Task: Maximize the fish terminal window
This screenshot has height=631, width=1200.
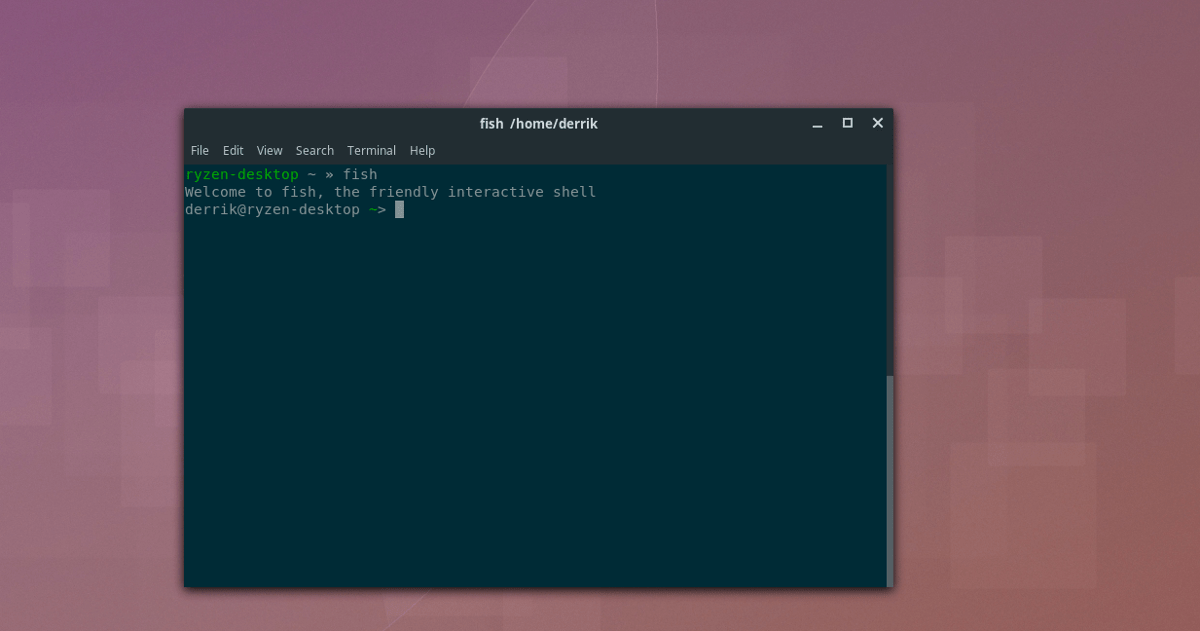Action: pos(847,123)
